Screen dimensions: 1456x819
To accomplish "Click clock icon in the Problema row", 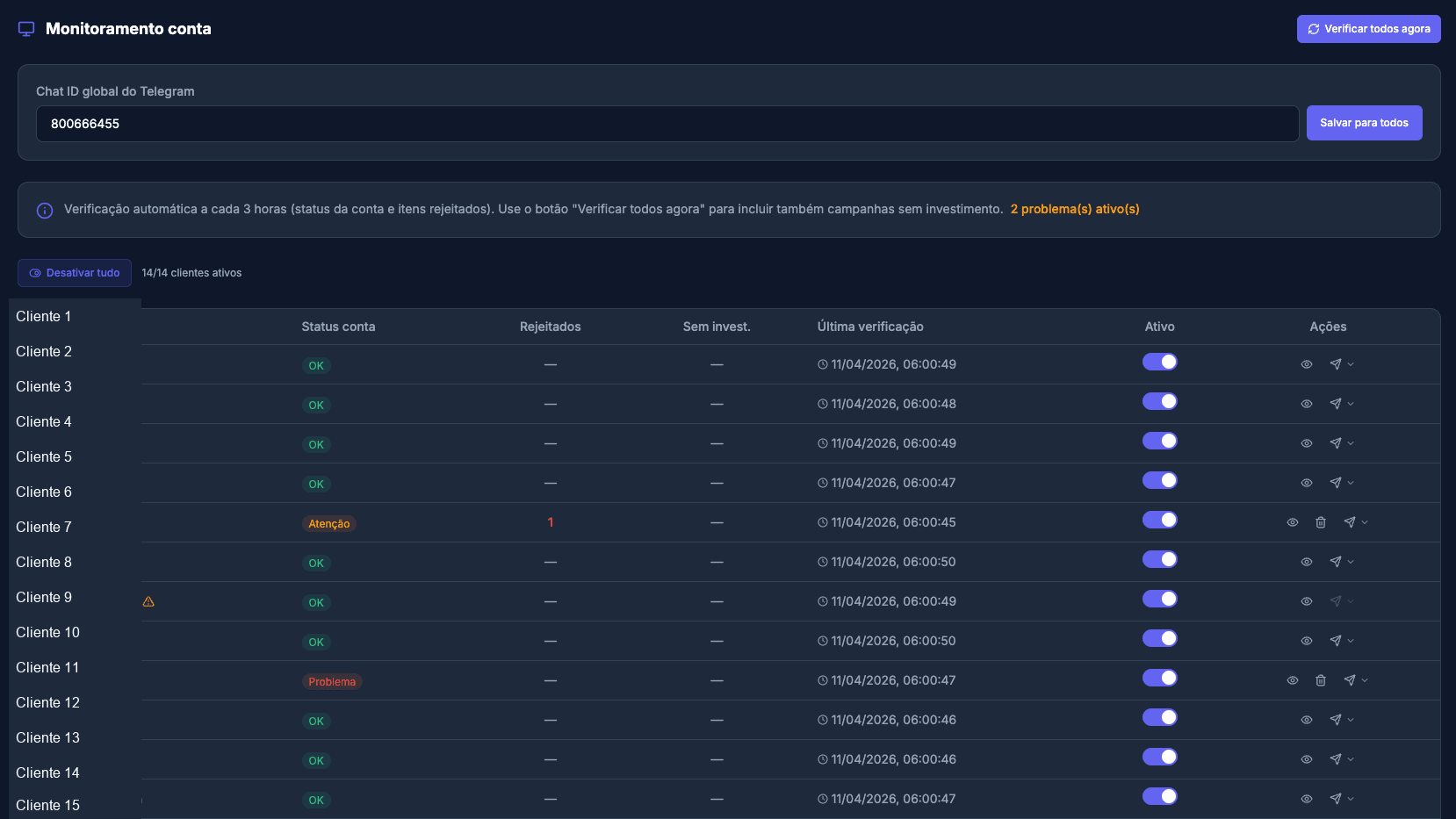I will point(823,680).
